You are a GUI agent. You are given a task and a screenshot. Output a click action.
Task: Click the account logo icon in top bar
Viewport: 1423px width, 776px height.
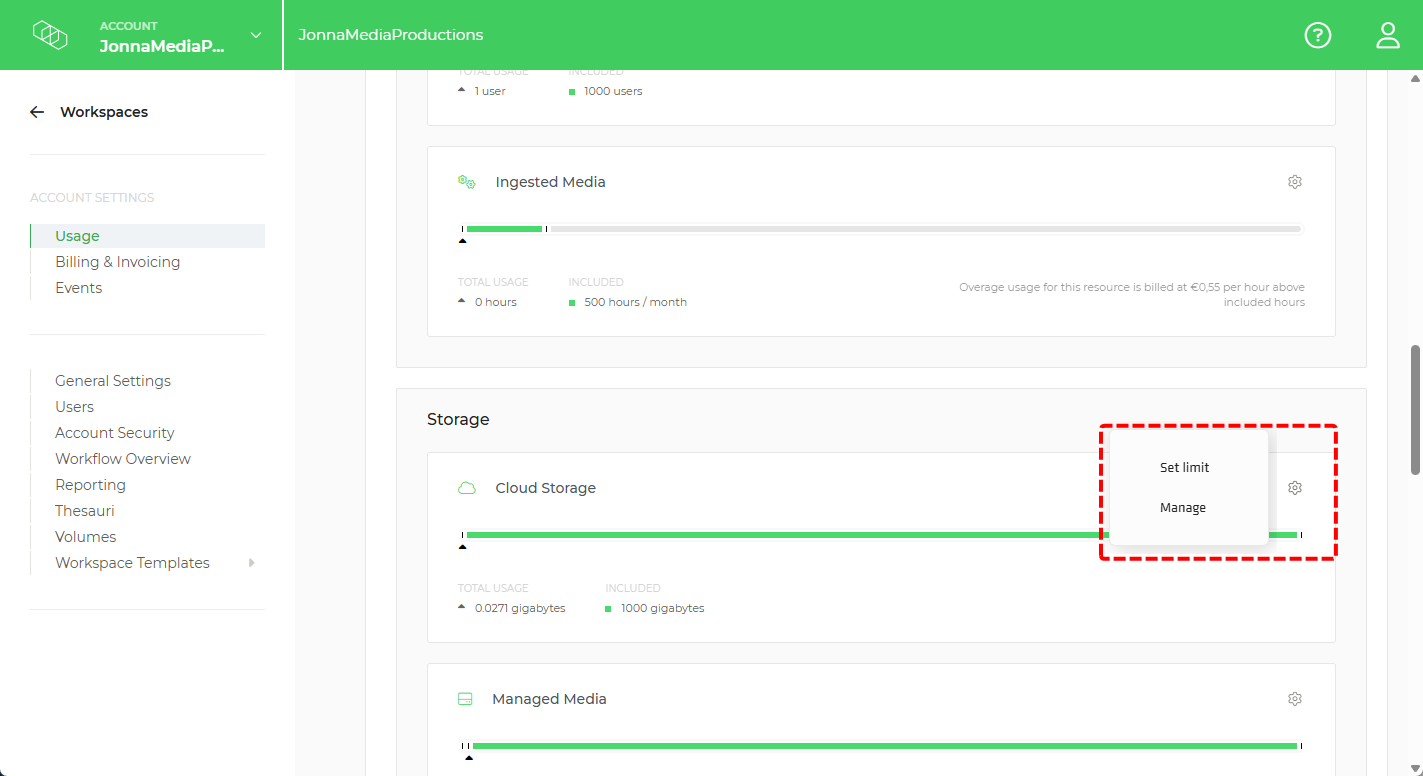50,34
